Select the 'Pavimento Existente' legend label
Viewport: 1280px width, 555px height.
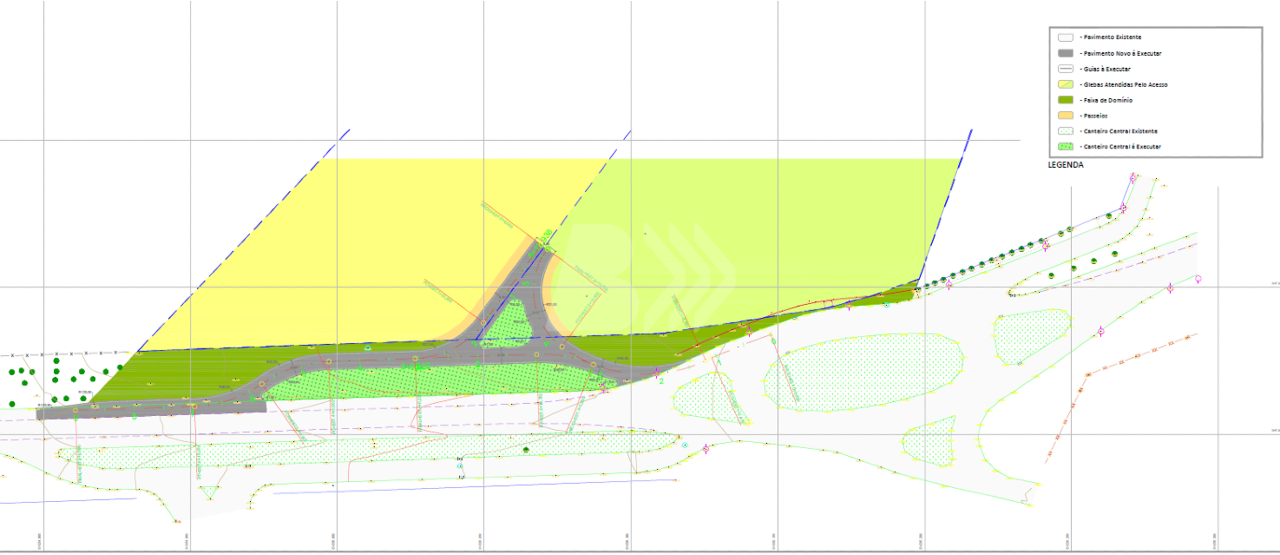1112,37
